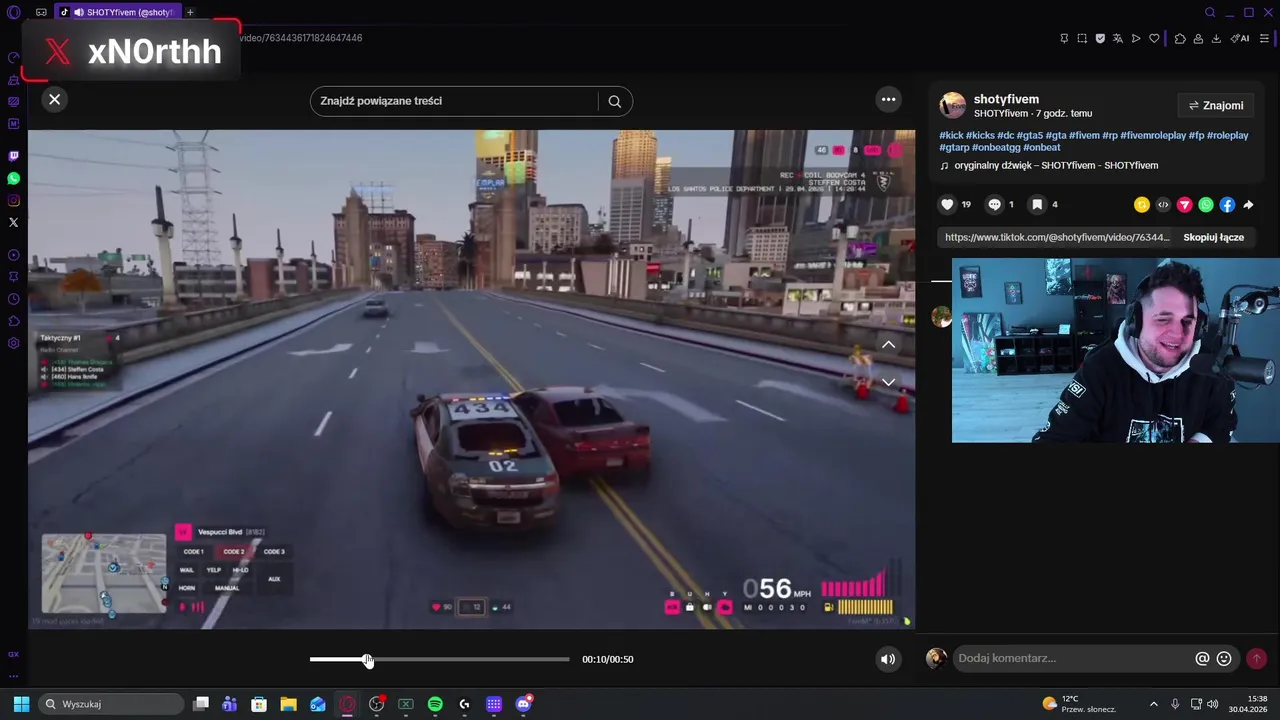Open the Windows Start menu

(x=21, y=704)
